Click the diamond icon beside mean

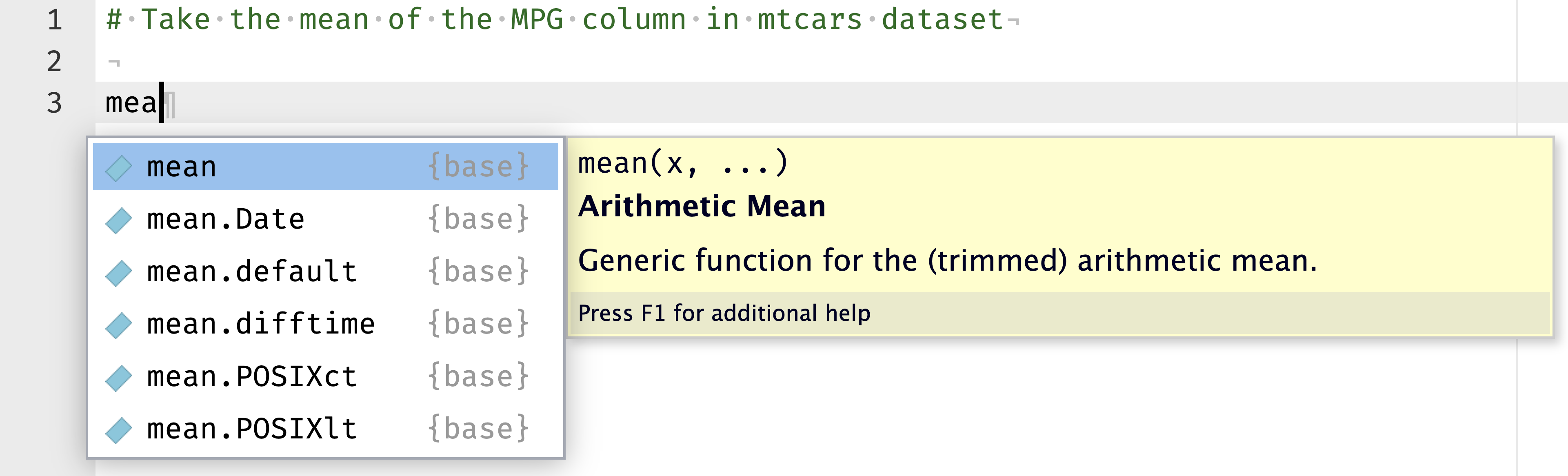[118, 168]
